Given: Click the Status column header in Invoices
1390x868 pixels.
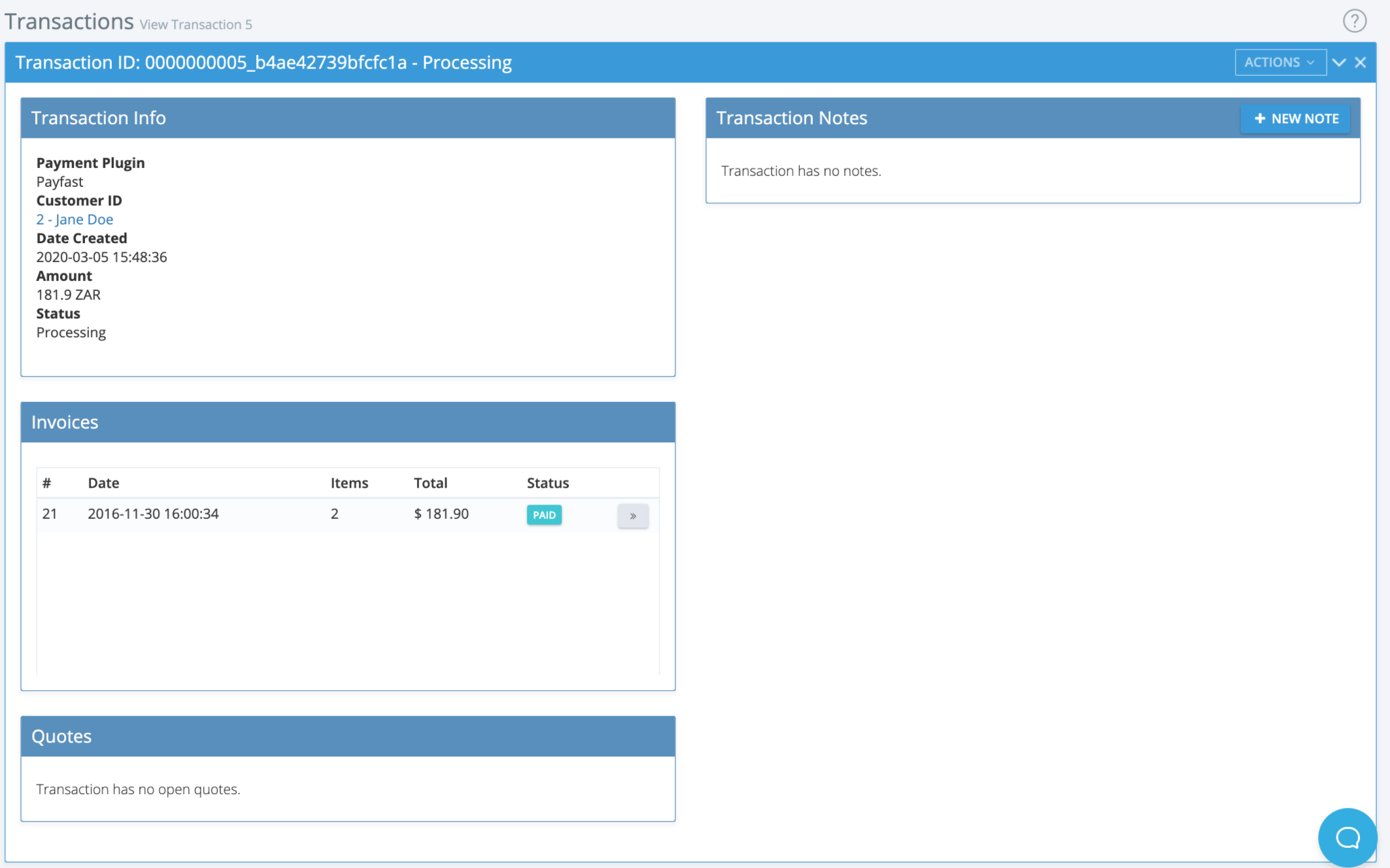Looking at the screenshot, I should coord(547,482).
